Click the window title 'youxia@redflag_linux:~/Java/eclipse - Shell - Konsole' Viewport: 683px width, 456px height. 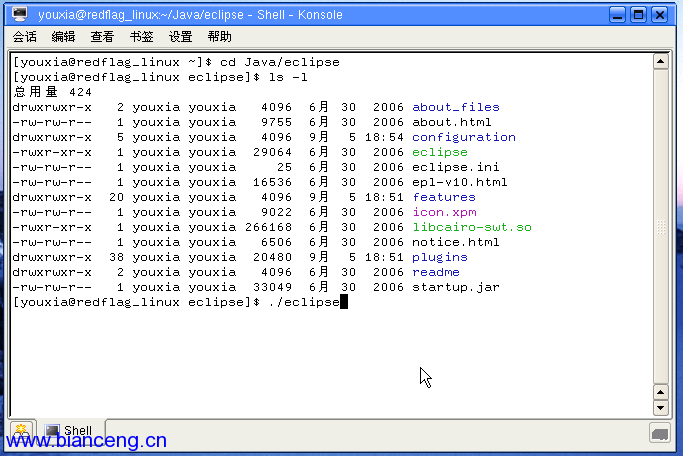(190, 15)
